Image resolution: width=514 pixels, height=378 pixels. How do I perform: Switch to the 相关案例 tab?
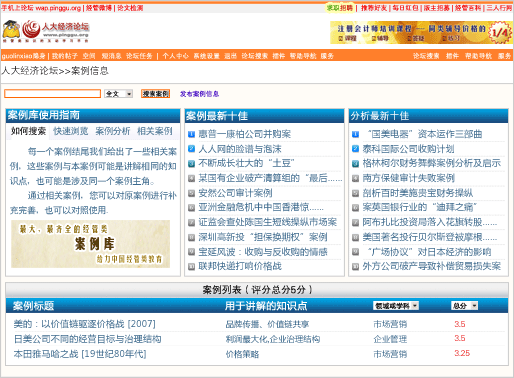pos(155,131)
